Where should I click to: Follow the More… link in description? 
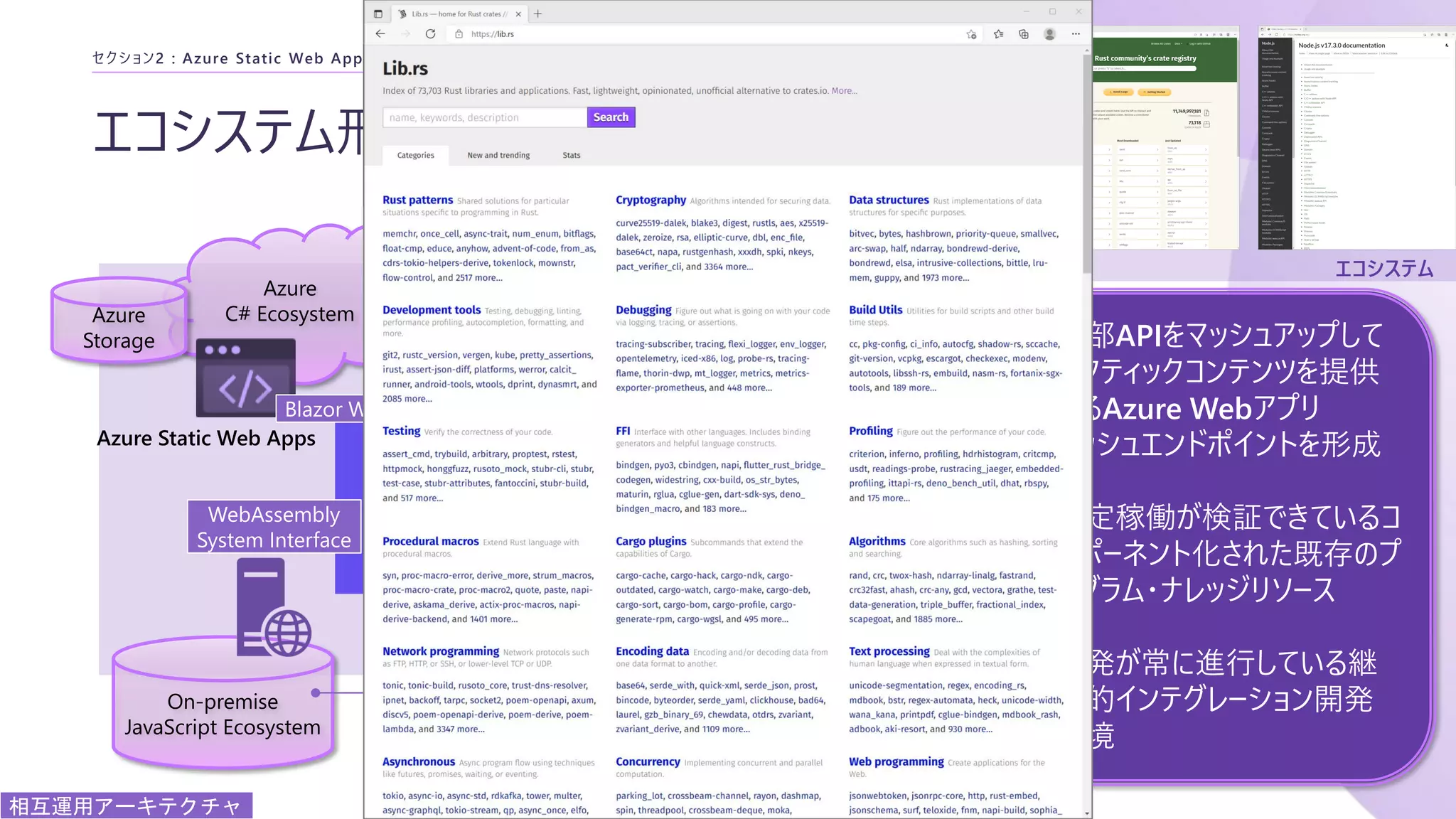click(x=844, y=90)
